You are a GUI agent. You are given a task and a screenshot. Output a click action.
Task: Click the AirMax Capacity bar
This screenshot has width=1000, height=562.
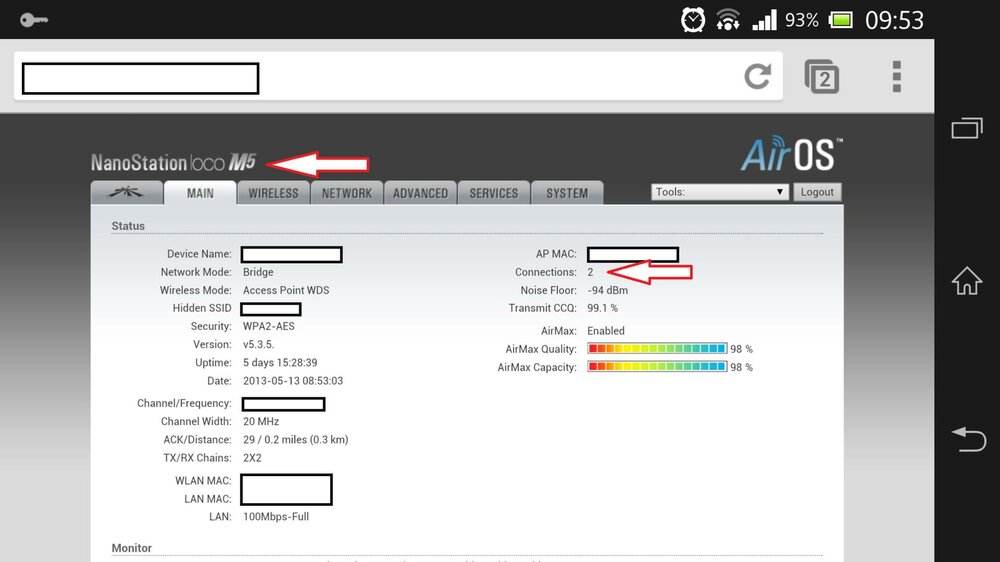pos(657,367)
